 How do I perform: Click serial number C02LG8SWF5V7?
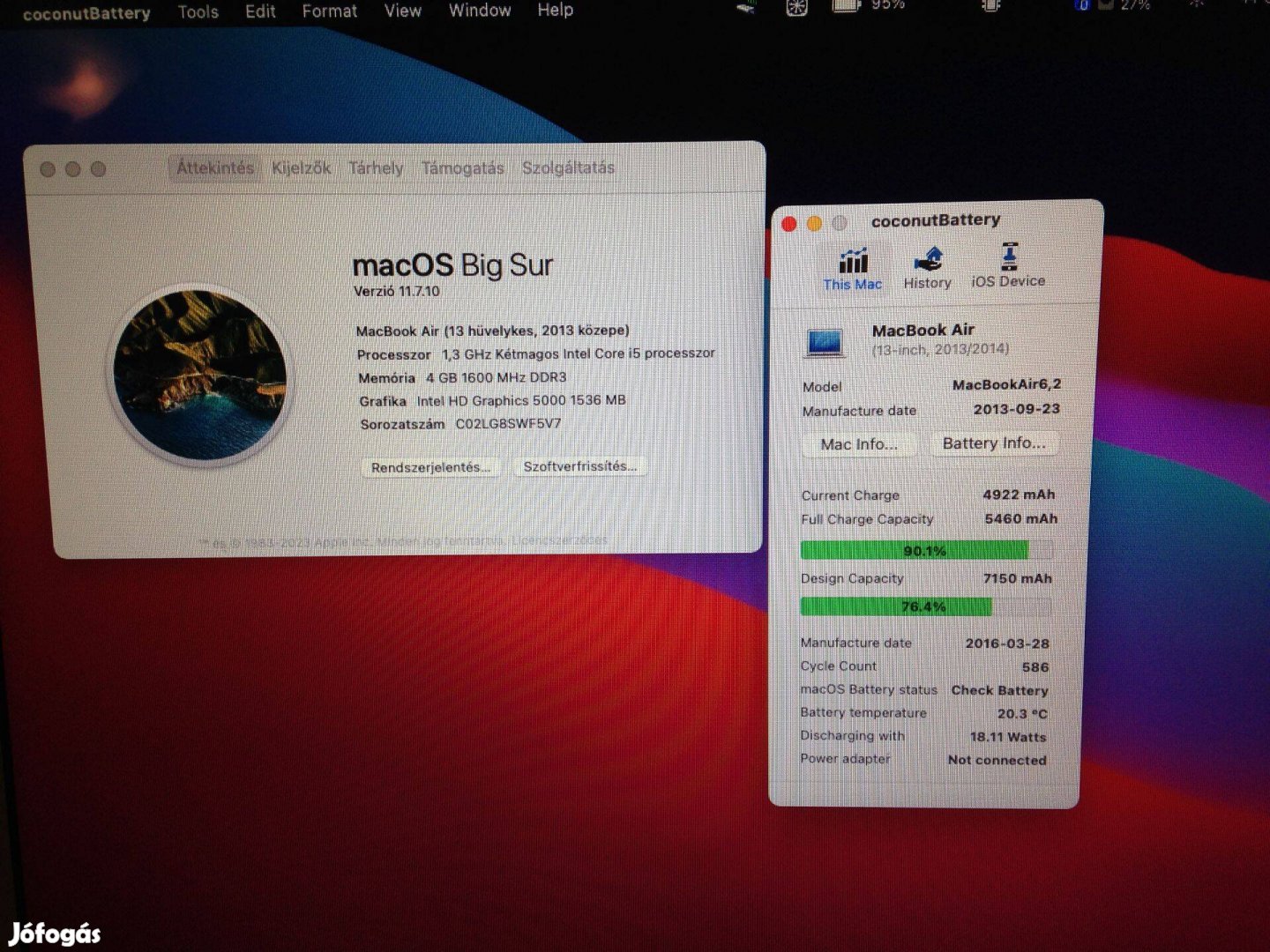tap(508, 423)
